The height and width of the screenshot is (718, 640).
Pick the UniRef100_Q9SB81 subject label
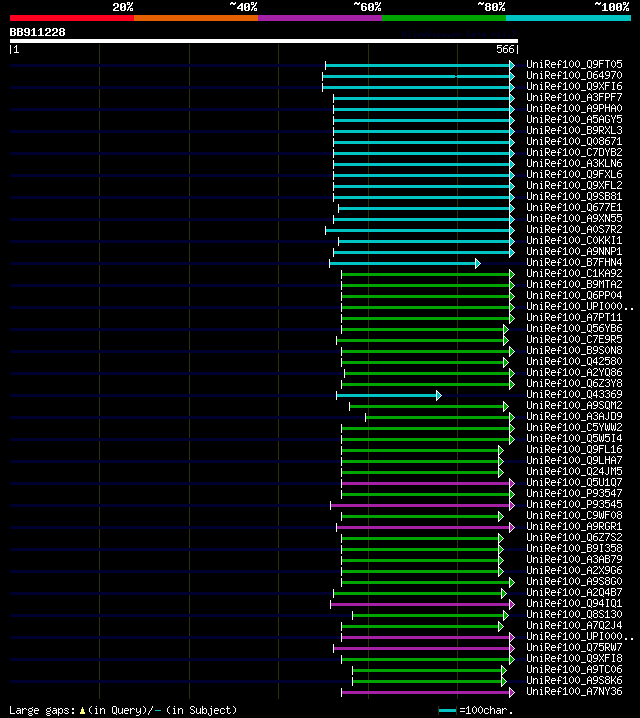[x=574, y=196]
